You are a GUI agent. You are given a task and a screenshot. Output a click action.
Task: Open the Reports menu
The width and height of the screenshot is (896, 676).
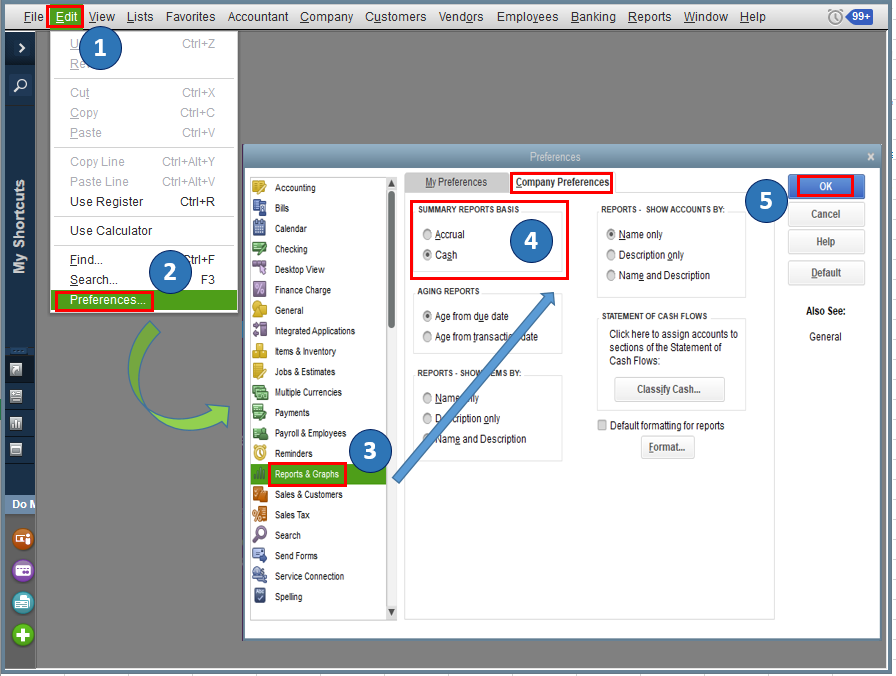point(649,17)
